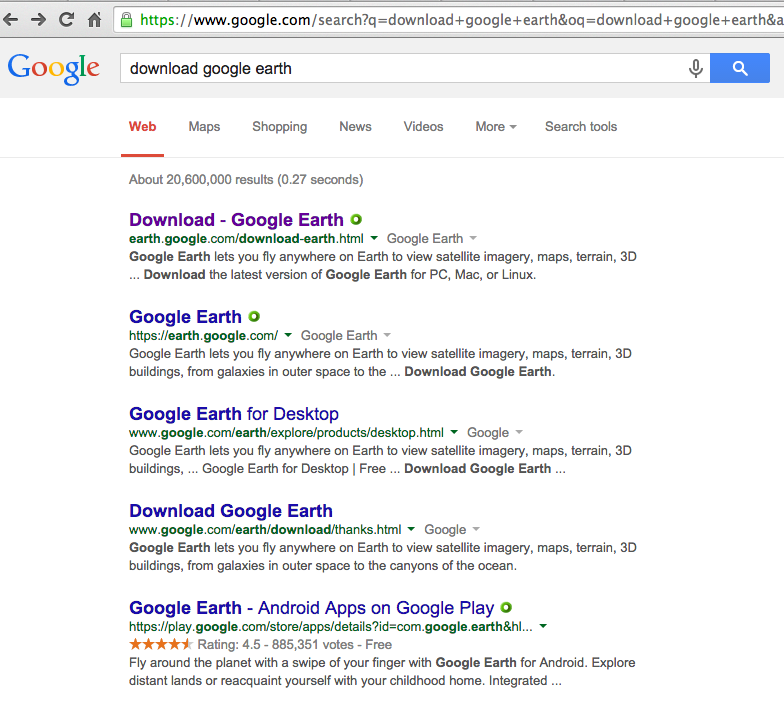The height and width of the screenshot is (702, 784).
Task: Switch to the Maps tab
Action: (x=204, y=127)
